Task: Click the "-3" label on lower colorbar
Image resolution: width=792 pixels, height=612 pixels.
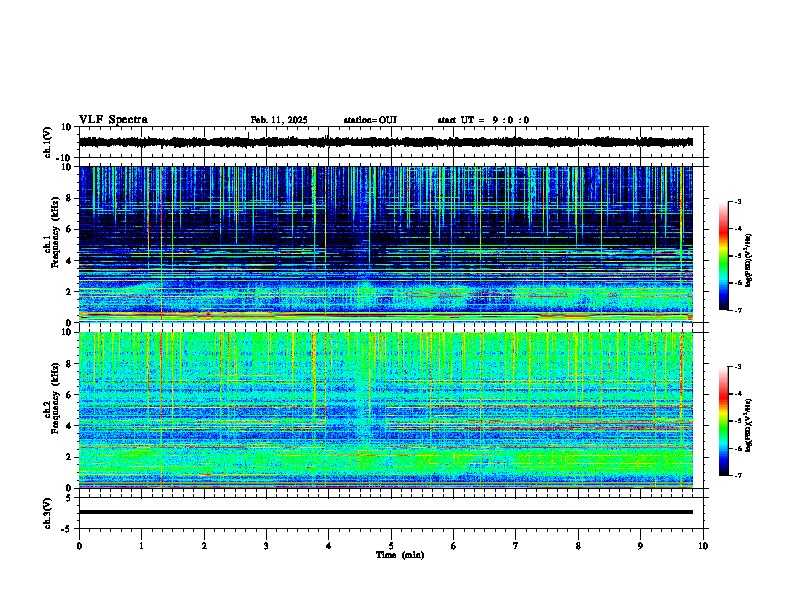Action: pos(738,367)
